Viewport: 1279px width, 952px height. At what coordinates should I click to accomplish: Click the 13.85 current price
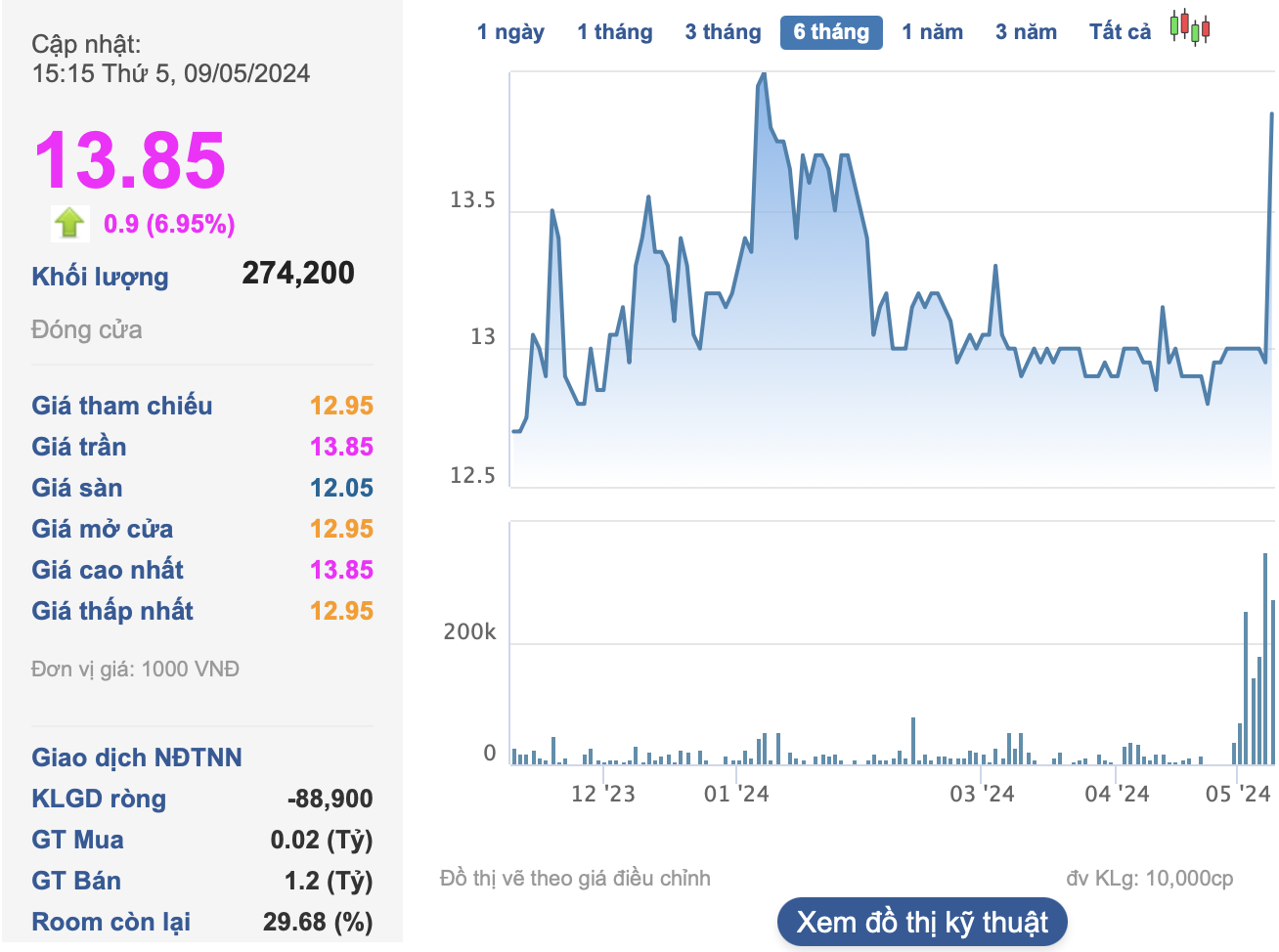pos(130,160)
